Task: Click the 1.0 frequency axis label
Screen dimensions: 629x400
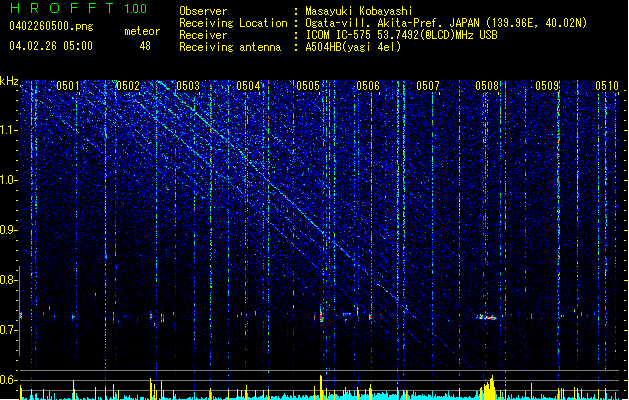Action: 9,180
